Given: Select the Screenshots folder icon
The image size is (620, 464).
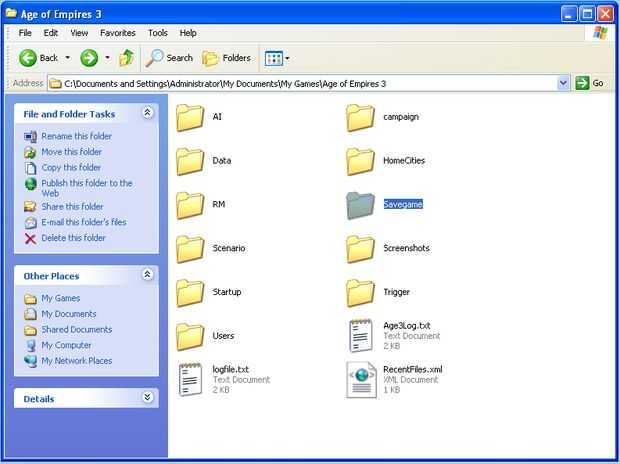Looking at the screenshot, I should [x=360, y=249].
